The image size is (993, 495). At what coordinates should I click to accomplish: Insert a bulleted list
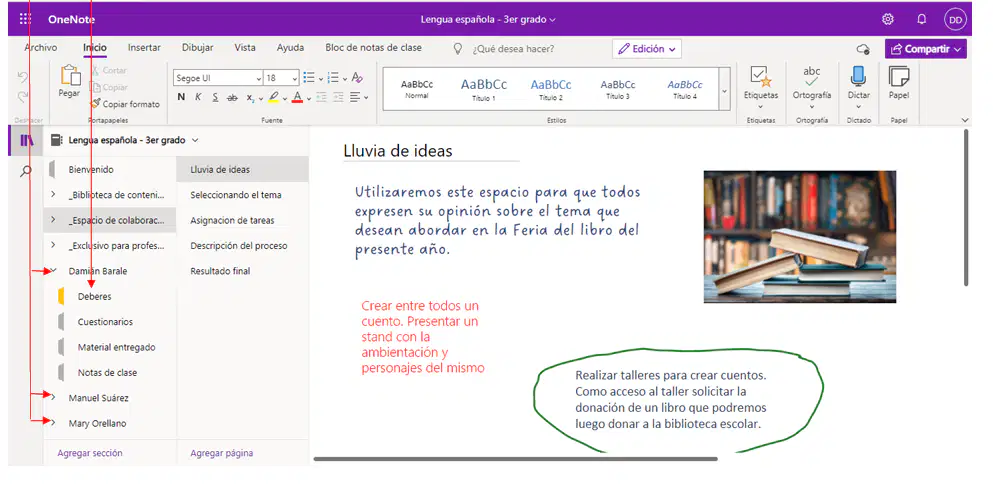(309, 78)
